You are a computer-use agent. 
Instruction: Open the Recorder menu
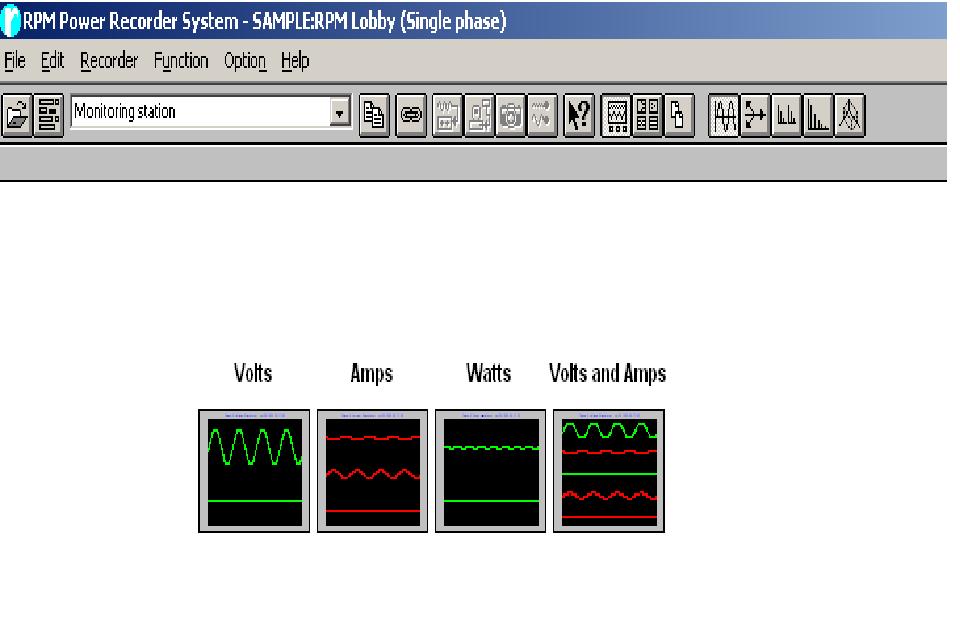109,61
